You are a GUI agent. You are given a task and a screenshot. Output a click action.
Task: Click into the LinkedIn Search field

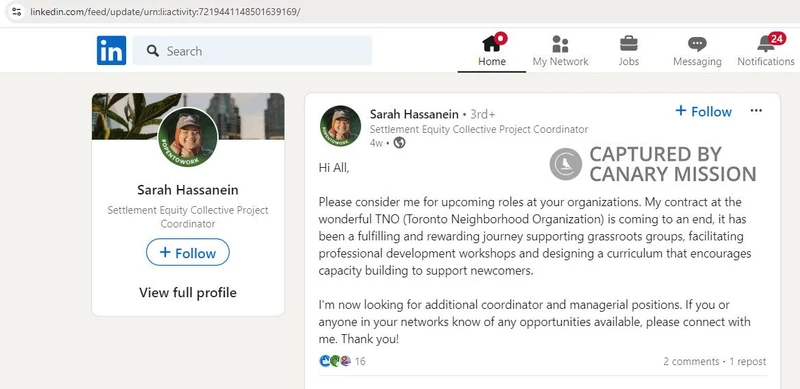(252, 51)
